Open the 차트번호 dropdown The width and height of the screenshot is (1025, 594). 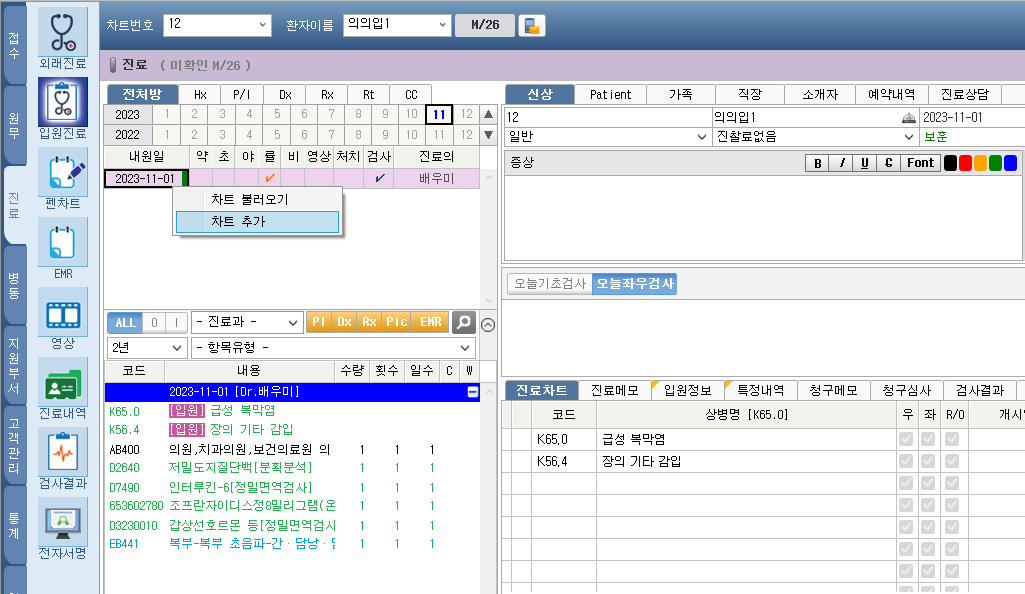tap(263, 24)
